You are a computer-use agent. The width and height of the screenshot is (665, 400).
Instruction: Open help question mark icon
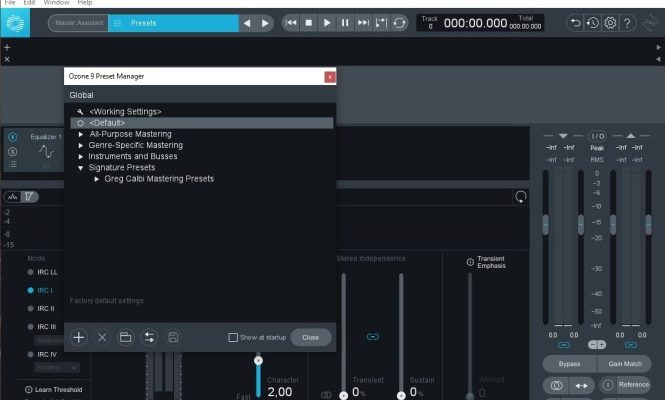627,22
